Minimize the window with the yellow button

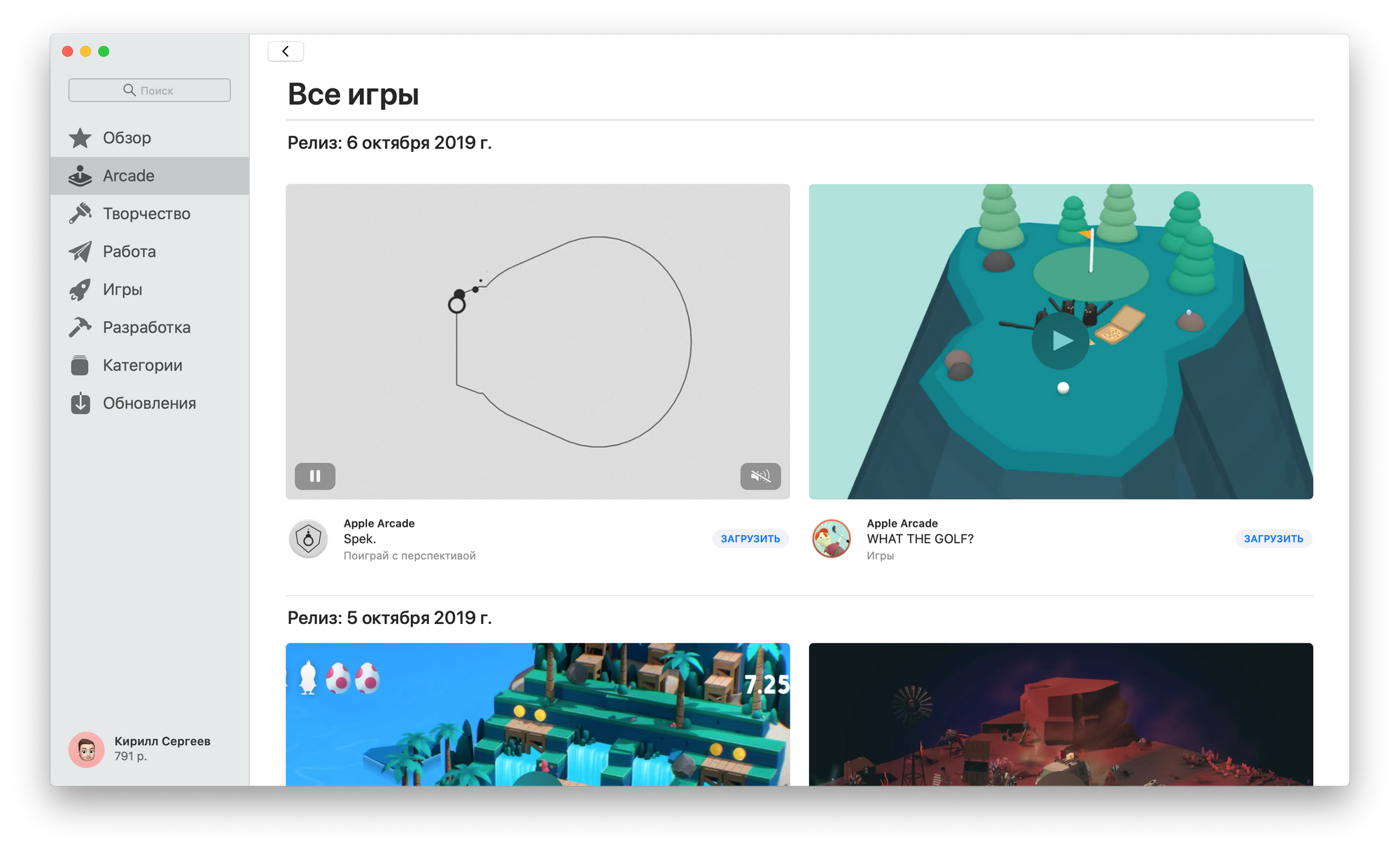pos(85,51)
